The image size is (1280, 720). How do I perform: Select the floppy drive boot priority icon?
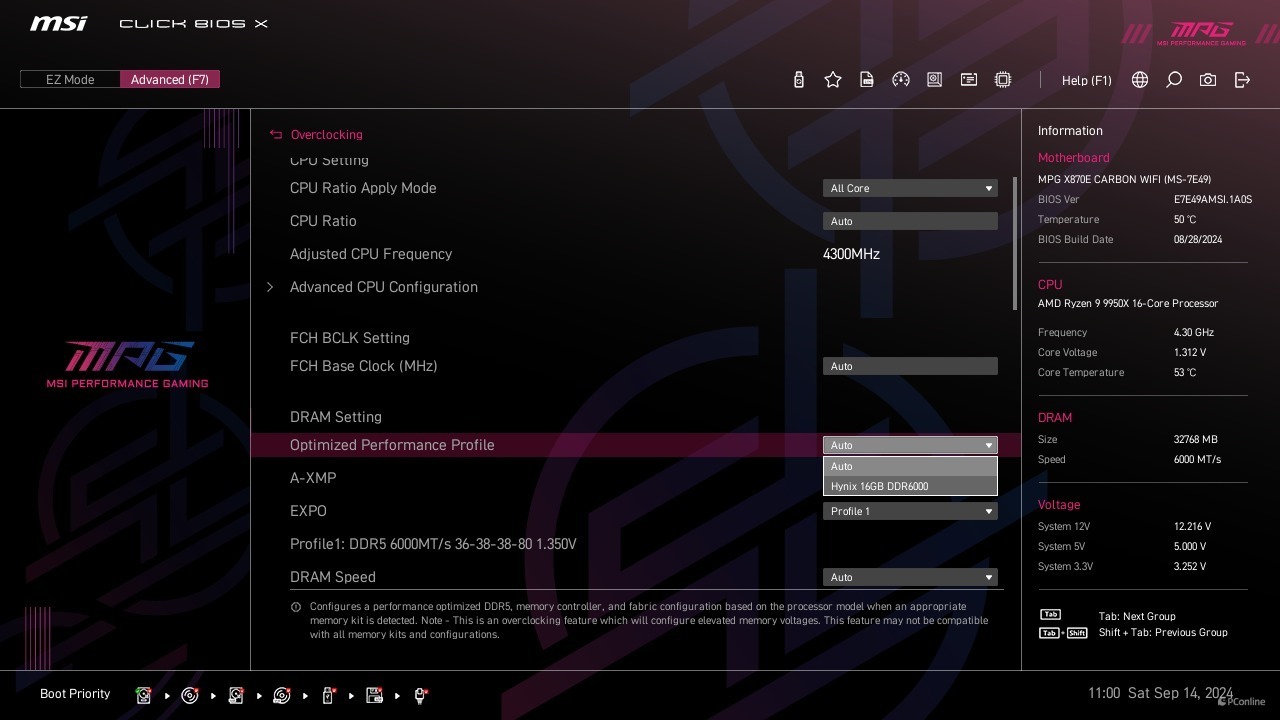(375, 695)
